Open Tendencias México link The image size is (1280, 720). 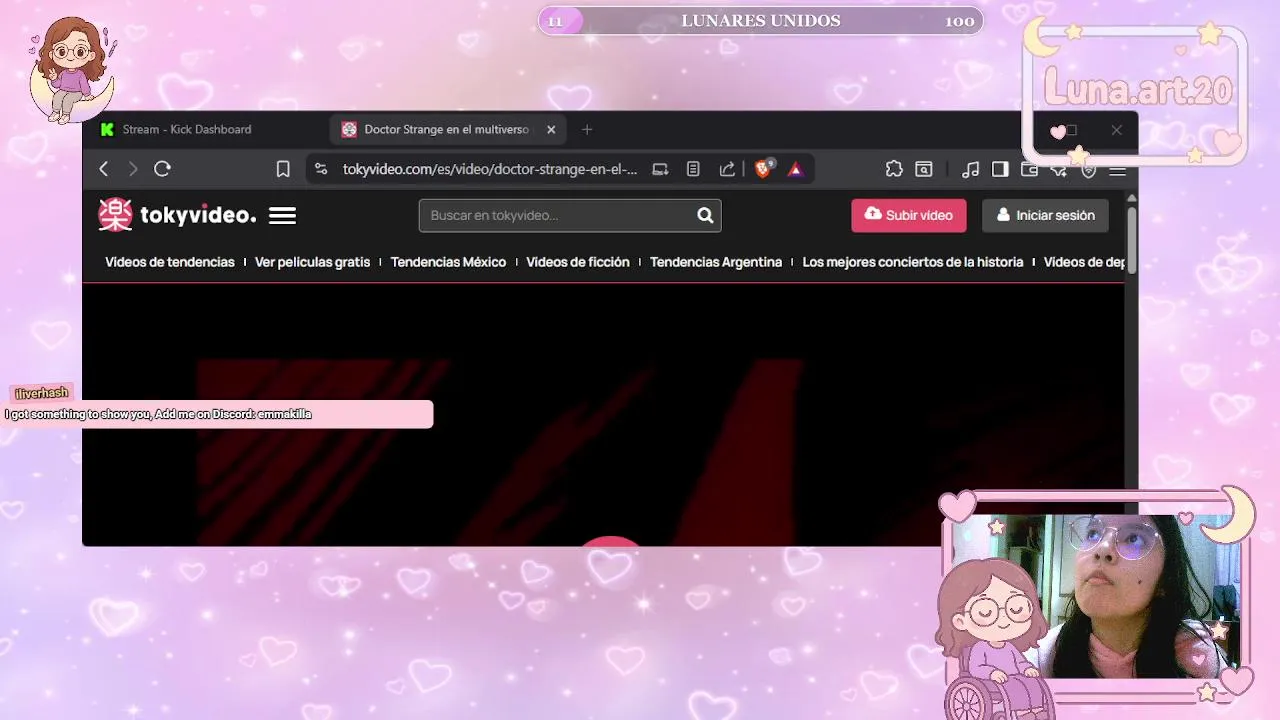point(448,262)
